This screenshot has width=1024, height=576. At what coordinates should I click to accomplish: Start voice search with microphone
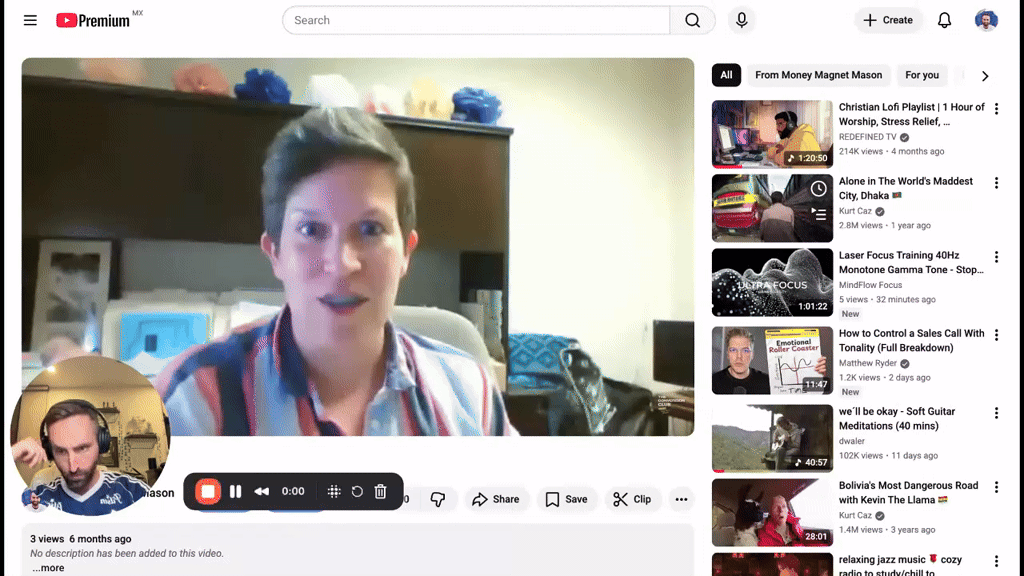pos(741,20)
